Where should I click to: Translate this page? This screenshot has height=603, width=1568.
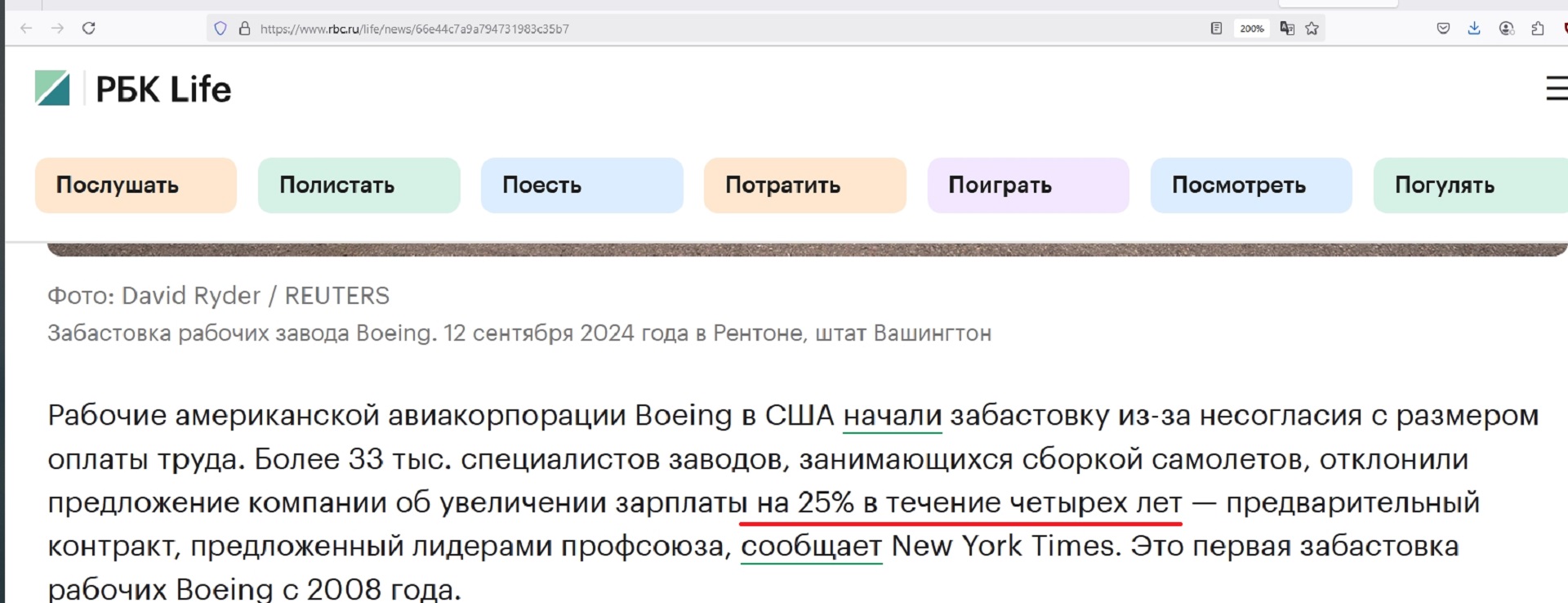(x=1287, y=29)
